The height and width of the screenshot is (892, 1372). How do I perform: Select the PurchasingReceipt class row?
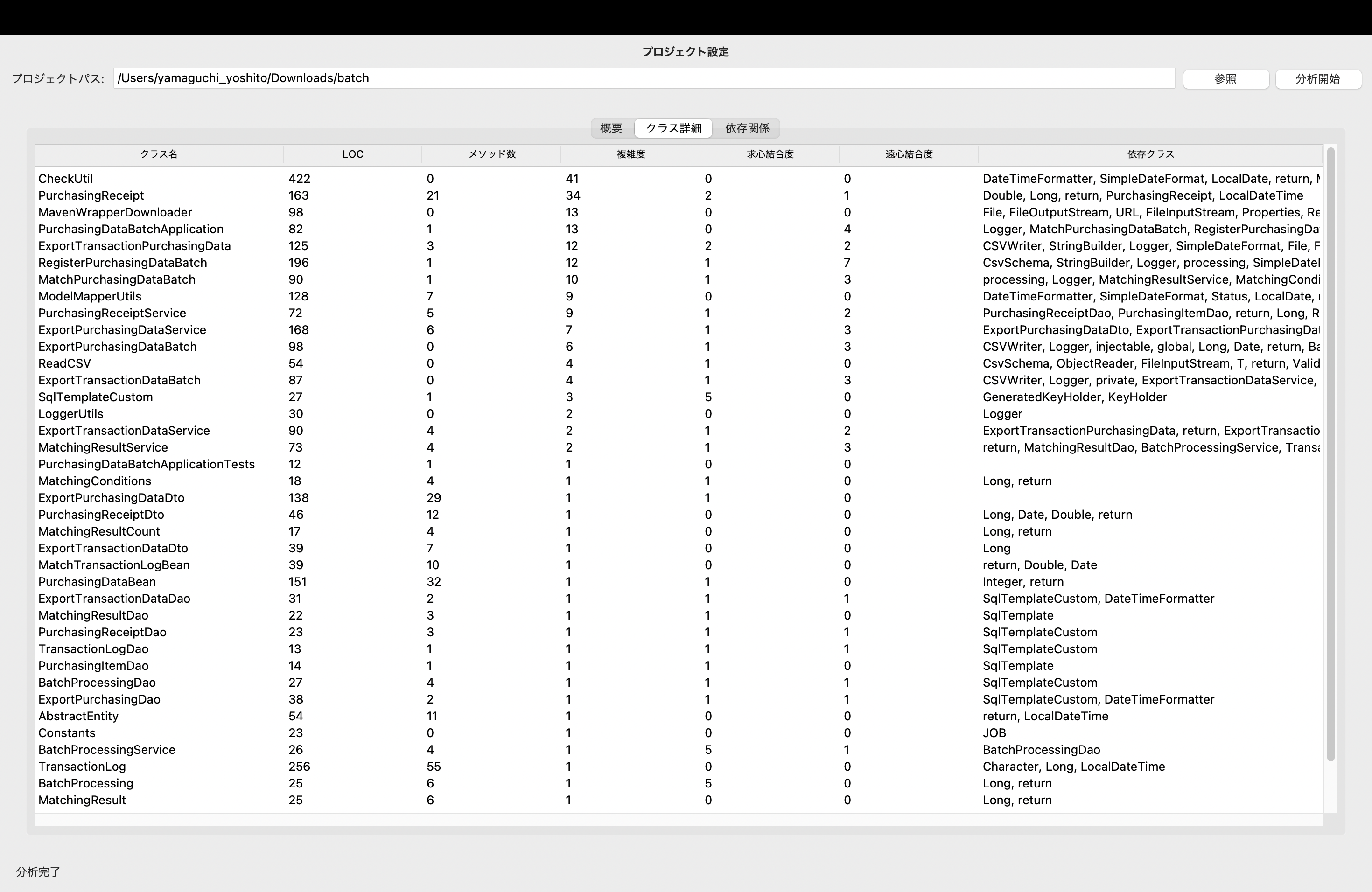(91, 195)
